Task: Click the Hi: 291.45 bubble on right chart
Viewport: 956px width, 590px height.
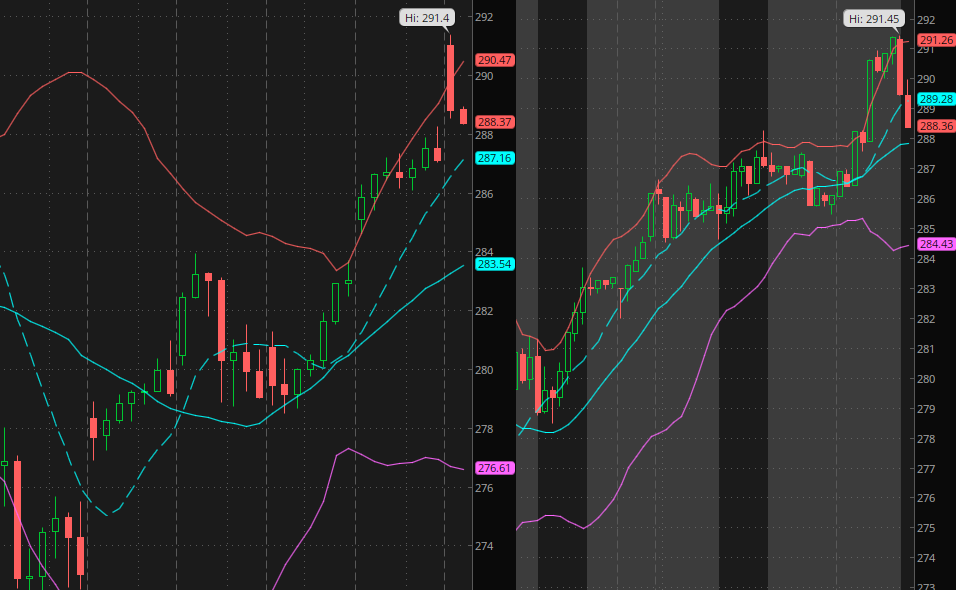Action: coord(874,19)
